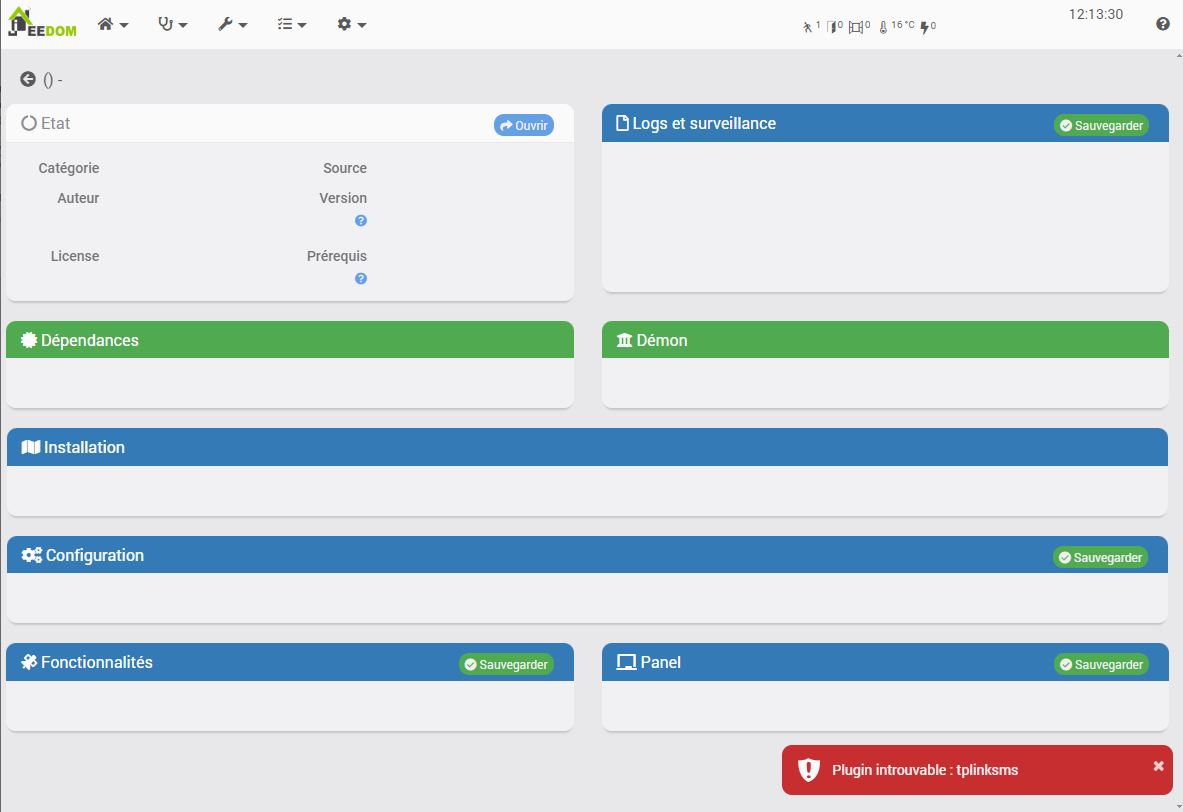Click the Version label

coord(343,198)
